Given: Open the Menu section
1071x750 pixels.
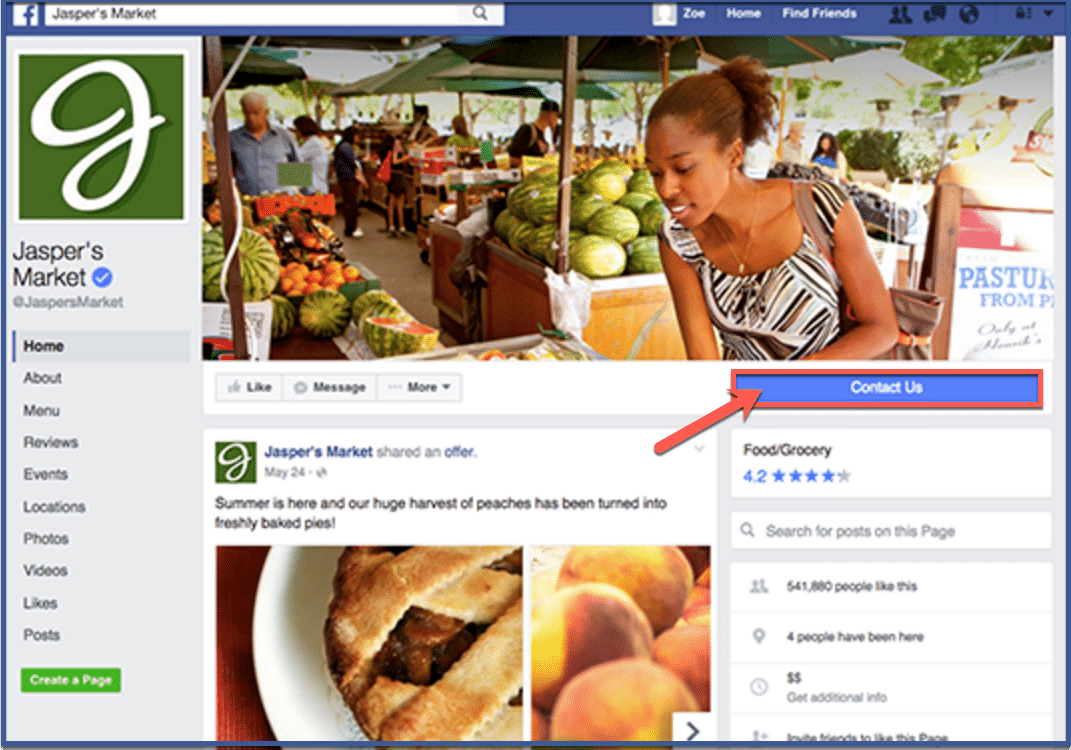Looking at the screenshot, I should point(42,411).
